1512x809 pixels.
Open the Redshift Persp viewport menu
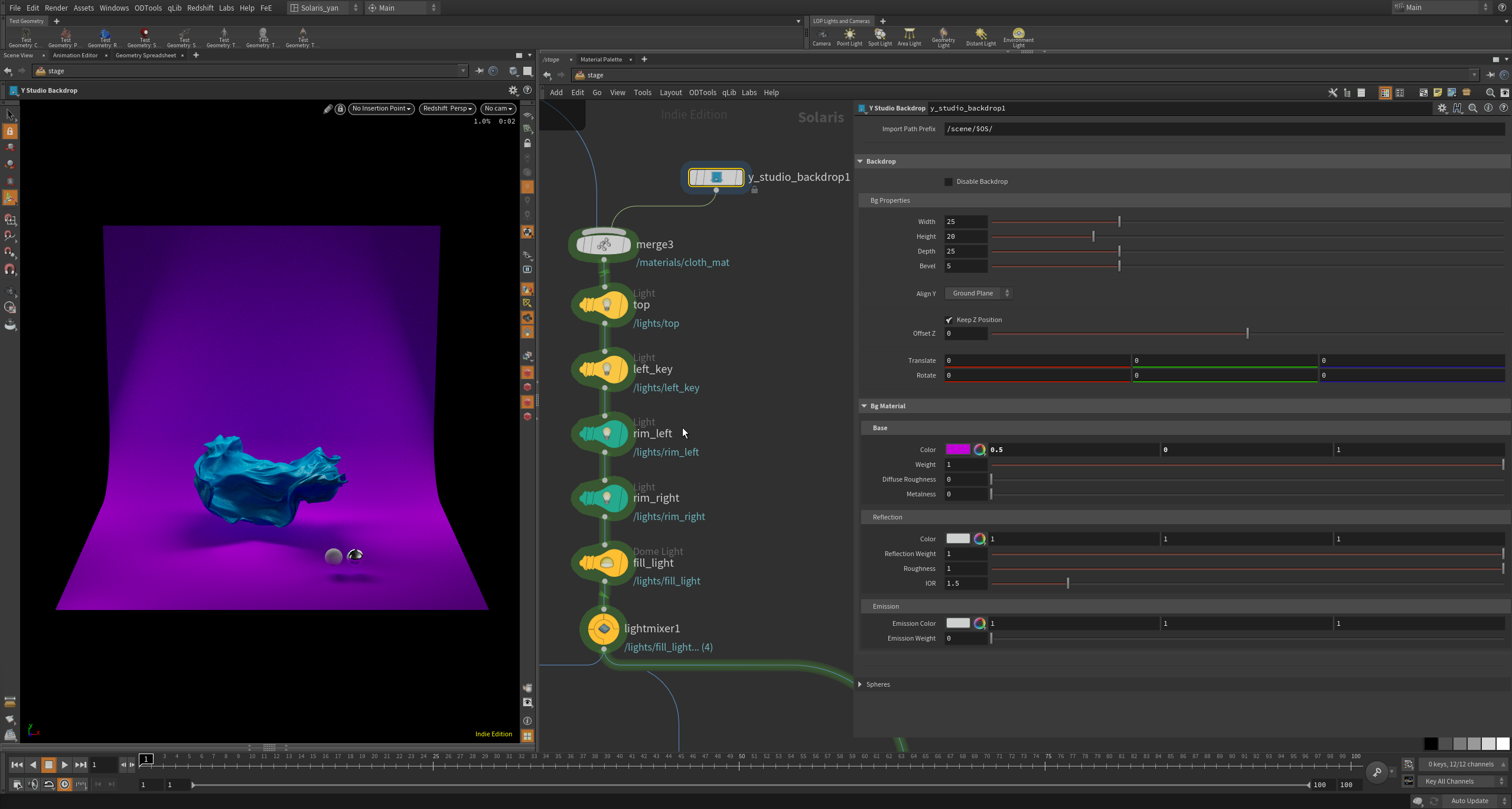coord(447,109)
